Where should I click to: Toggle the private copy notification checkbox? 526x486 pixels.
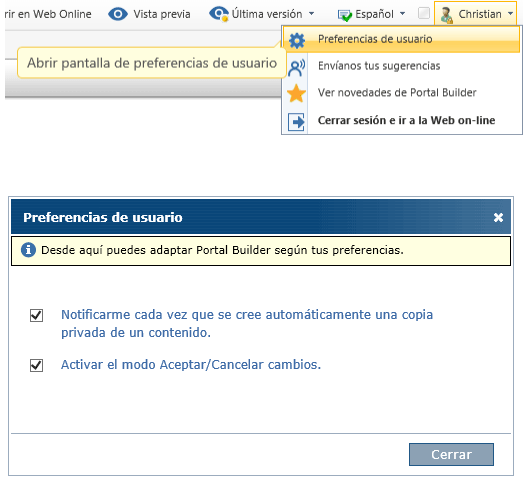[37, 315]
